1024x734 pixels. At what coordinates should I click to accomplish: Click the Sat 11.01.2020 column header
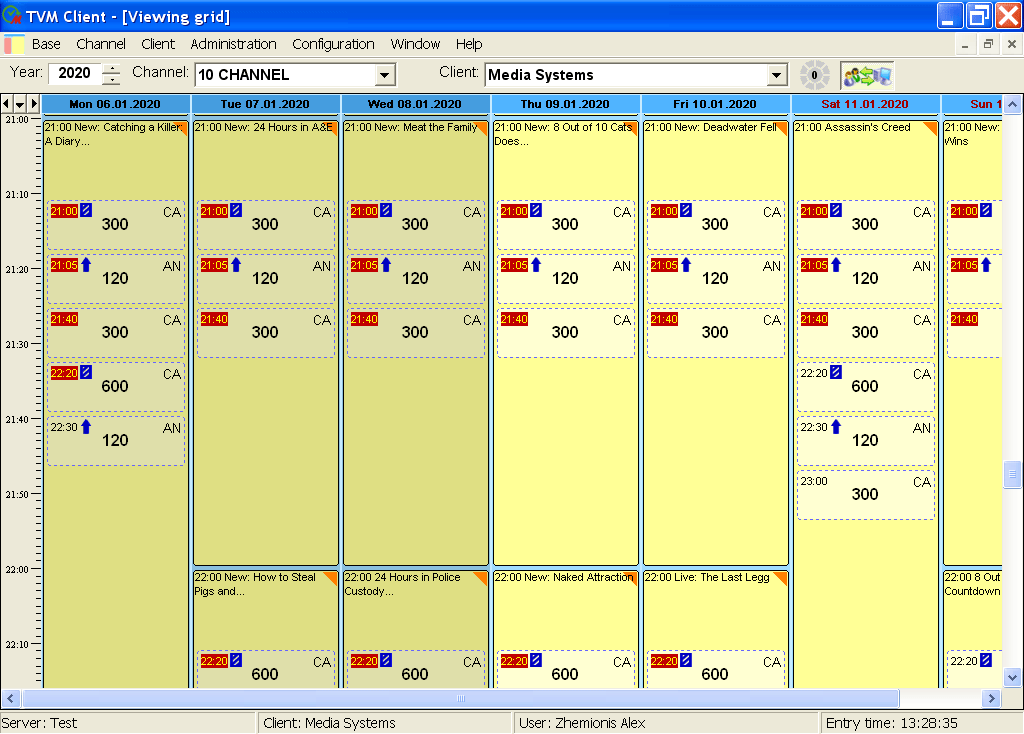pos(865,104)
